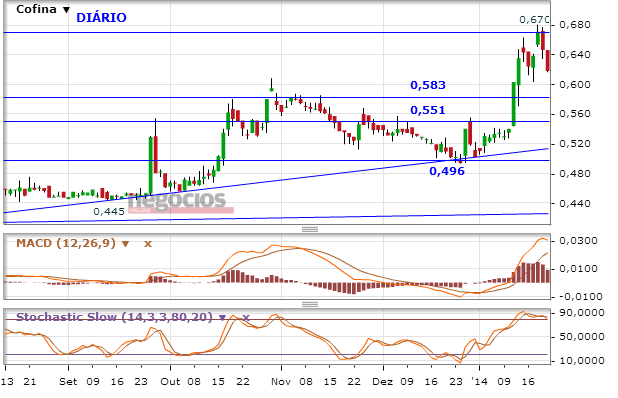Open the MACD (12,26,9) settings dropdown arrow
This screenshot has width=618, height=398.
coord(125,244)
